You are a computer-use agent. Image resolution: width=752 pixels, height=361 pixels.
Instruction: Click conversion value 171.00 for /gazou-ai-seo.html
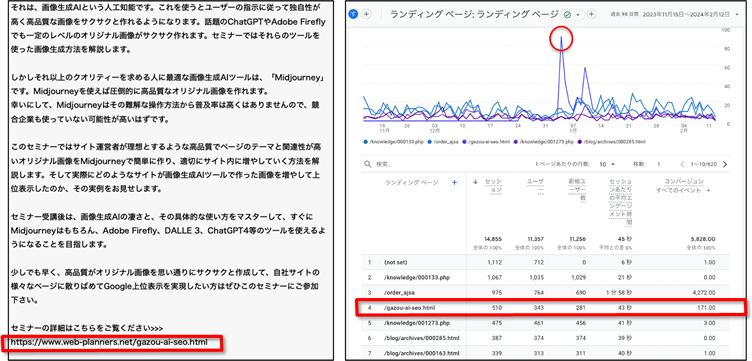[707, 307]
